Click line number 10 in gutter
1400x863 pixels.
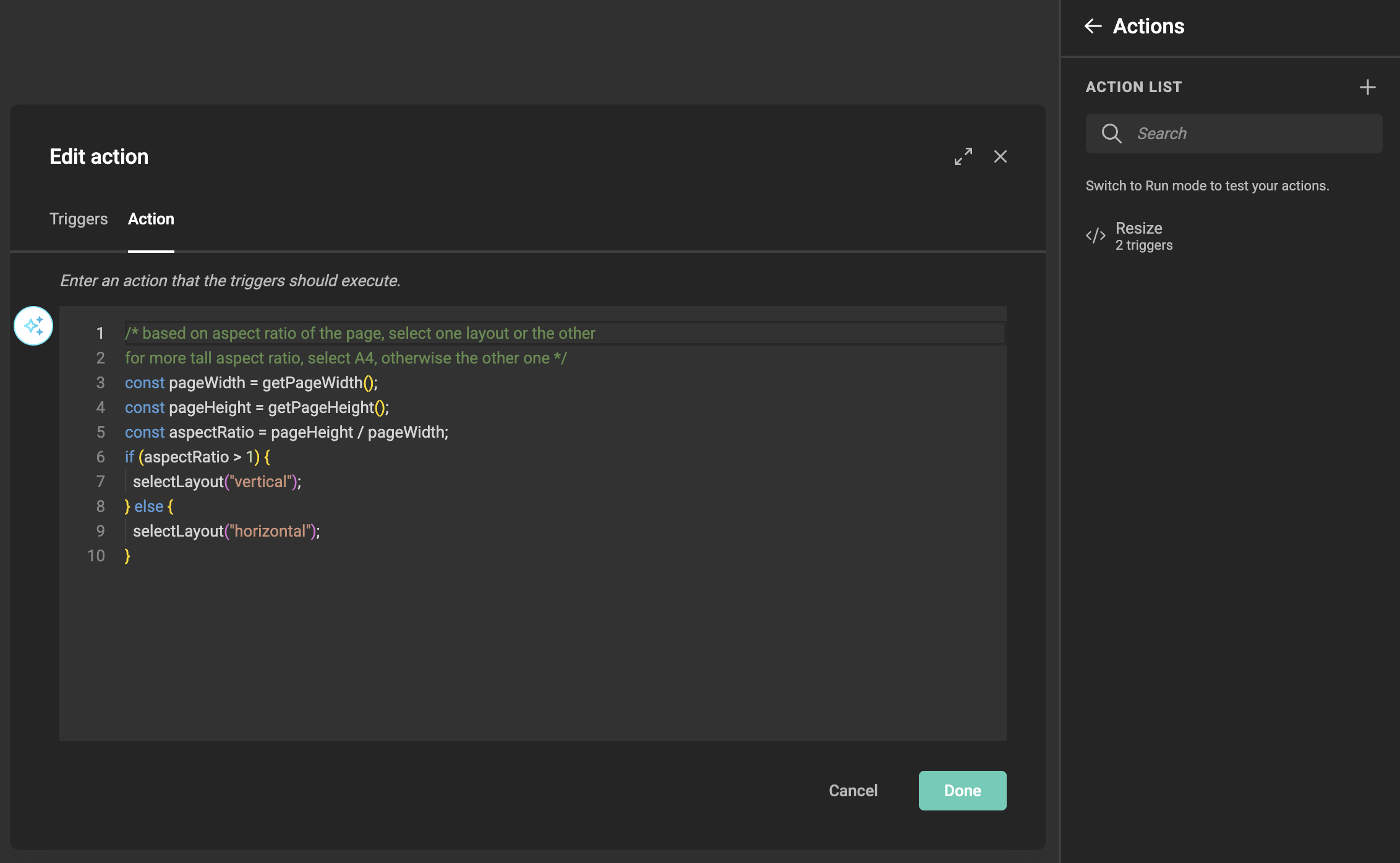pos(96,556)
